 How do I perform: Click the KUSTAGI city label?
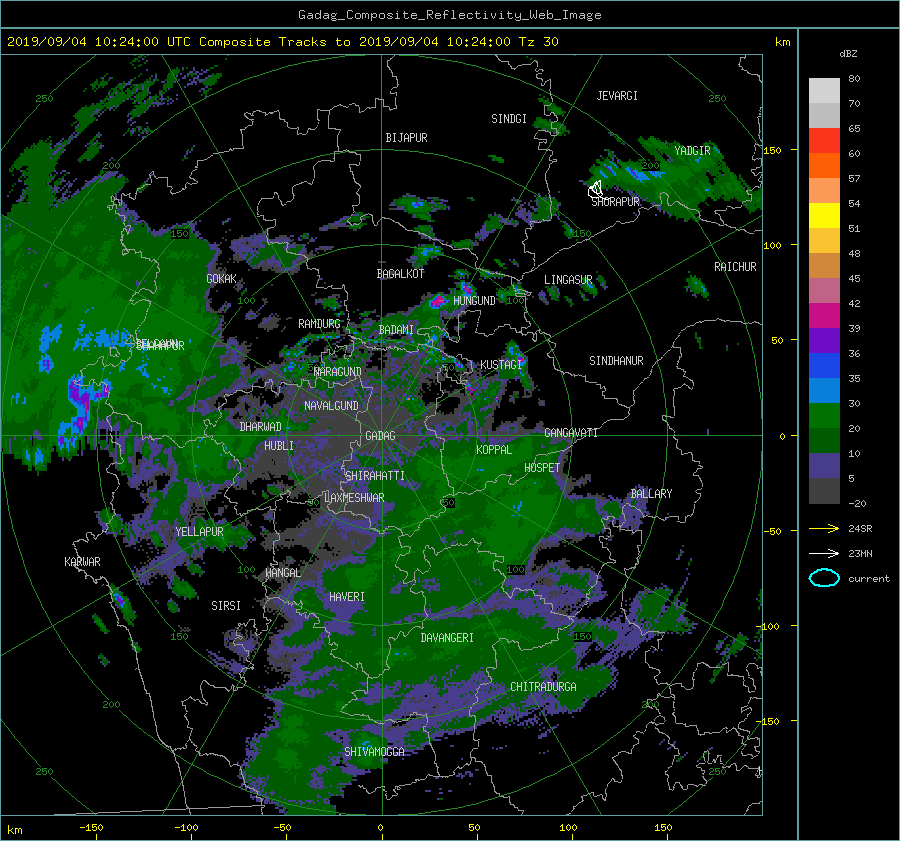tap(501, 365)
